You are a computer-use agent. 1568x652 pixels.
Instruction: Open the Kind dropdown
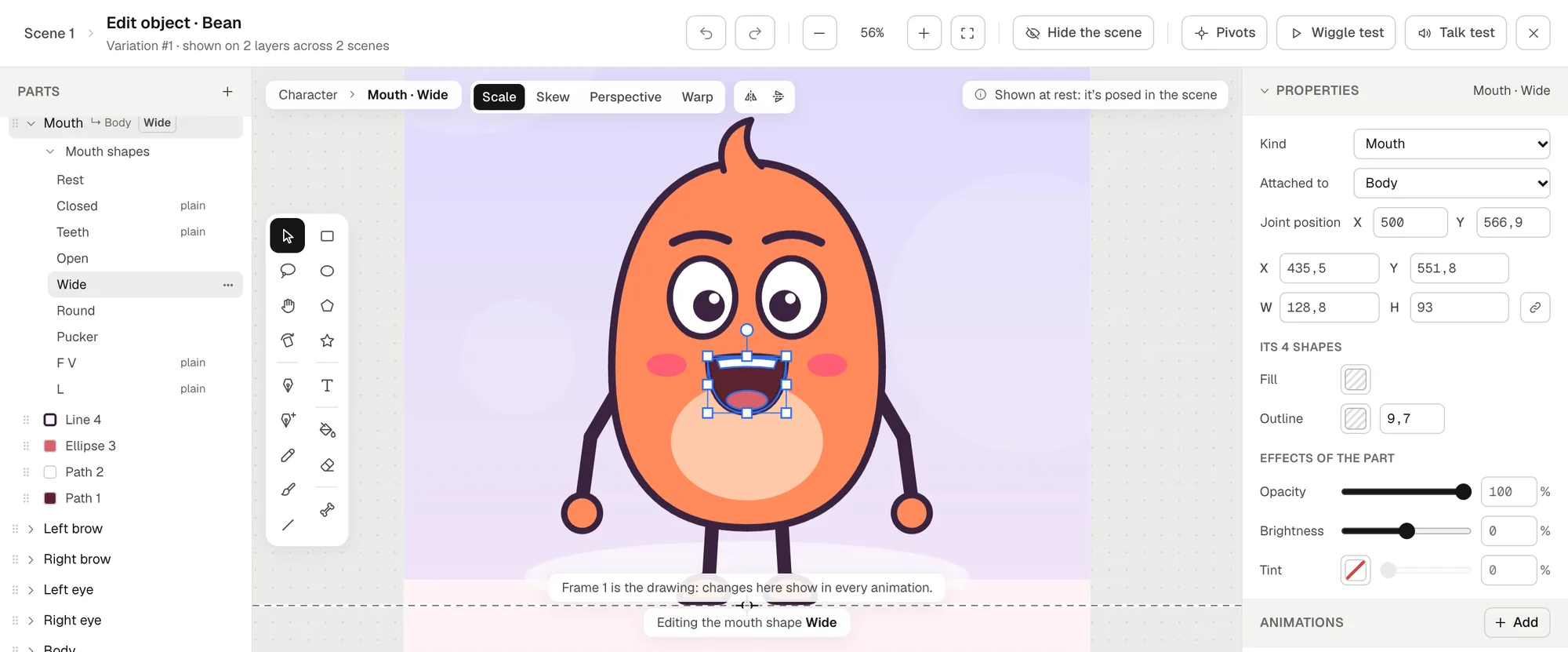pos(1452,144)
